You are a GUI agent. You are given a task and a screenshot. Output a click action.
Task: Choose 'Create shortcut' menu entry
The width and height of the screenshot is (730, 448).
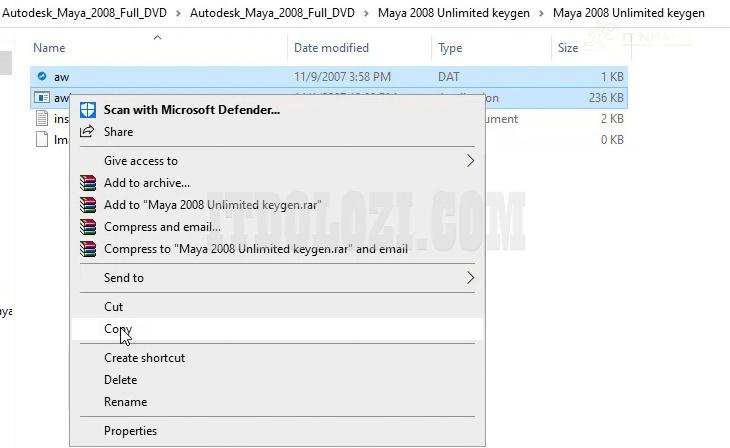click(144, 358)
